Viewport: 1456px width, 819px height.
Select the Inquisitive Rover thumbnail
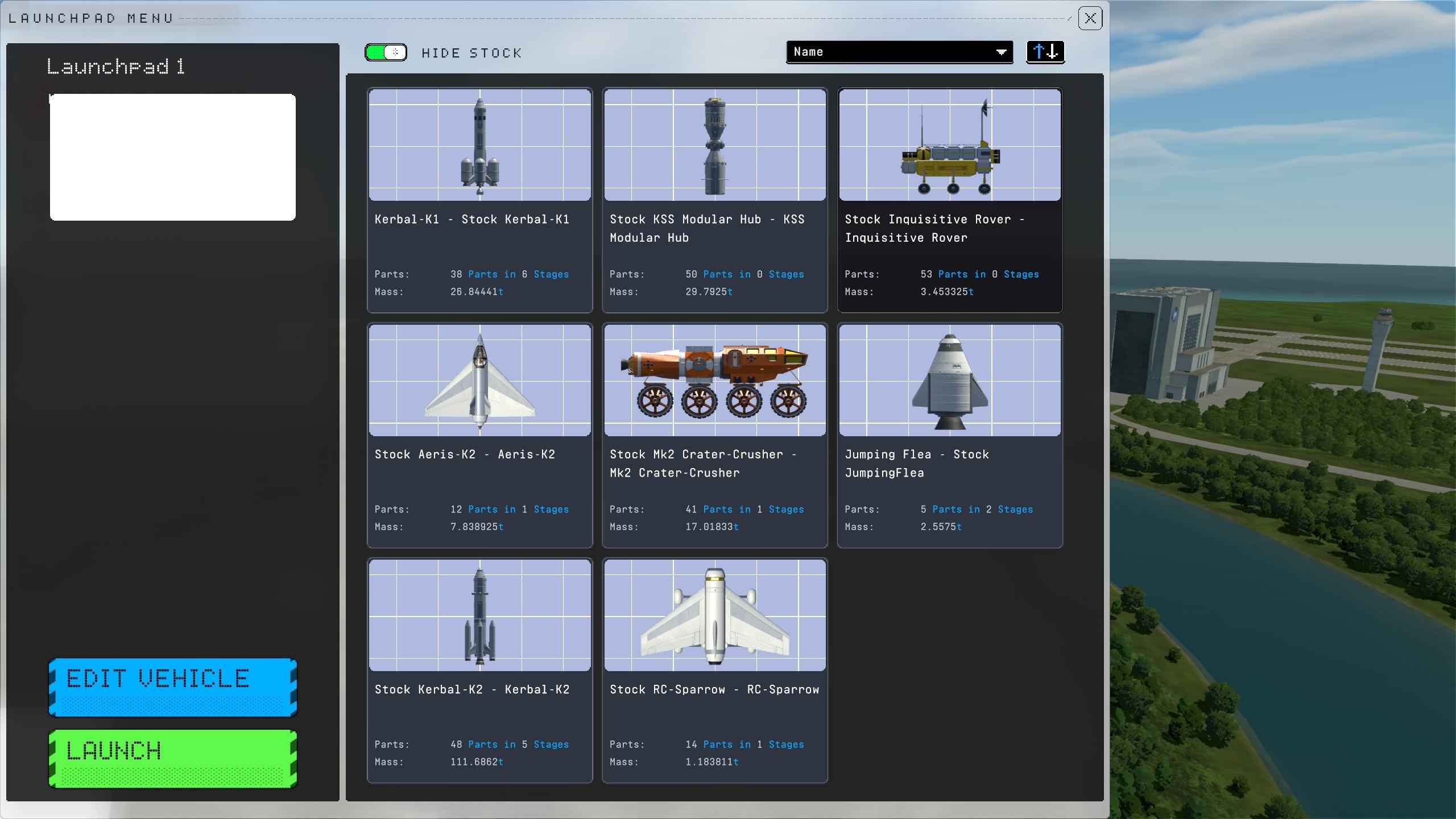950,144
